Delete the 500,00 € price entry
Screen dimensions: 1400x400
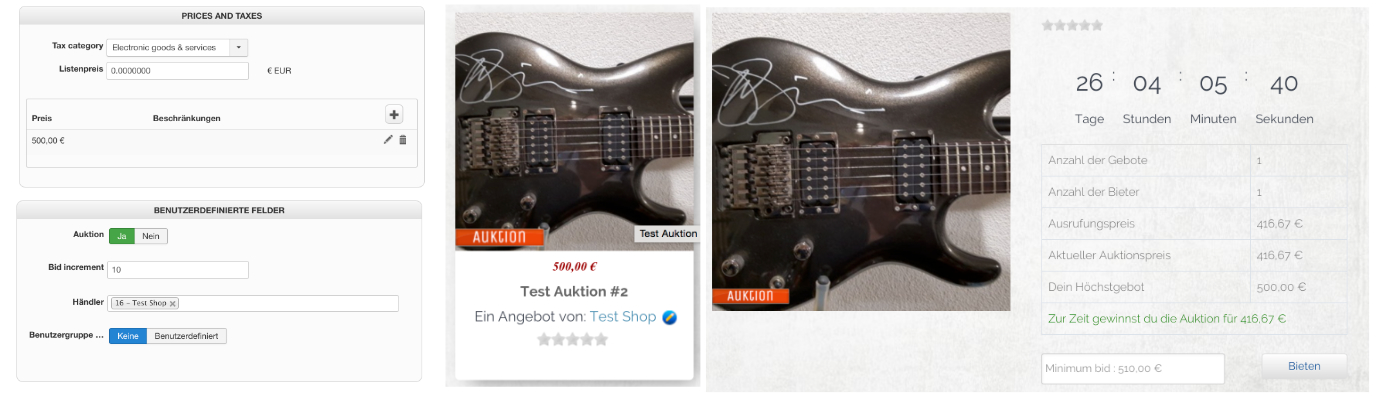coord(403,140)
